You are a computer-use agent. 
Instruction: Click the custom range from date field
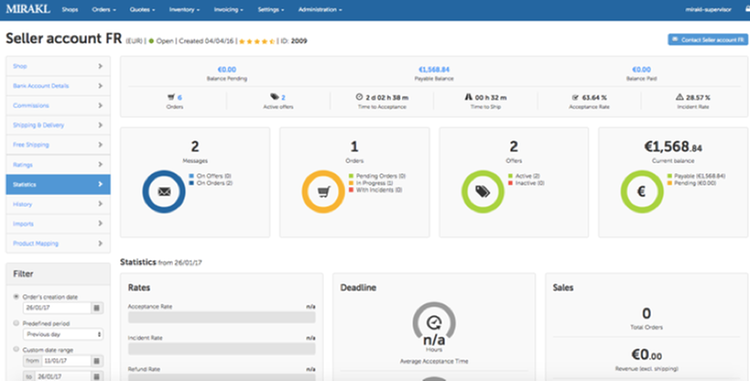(x=66, y=361)
